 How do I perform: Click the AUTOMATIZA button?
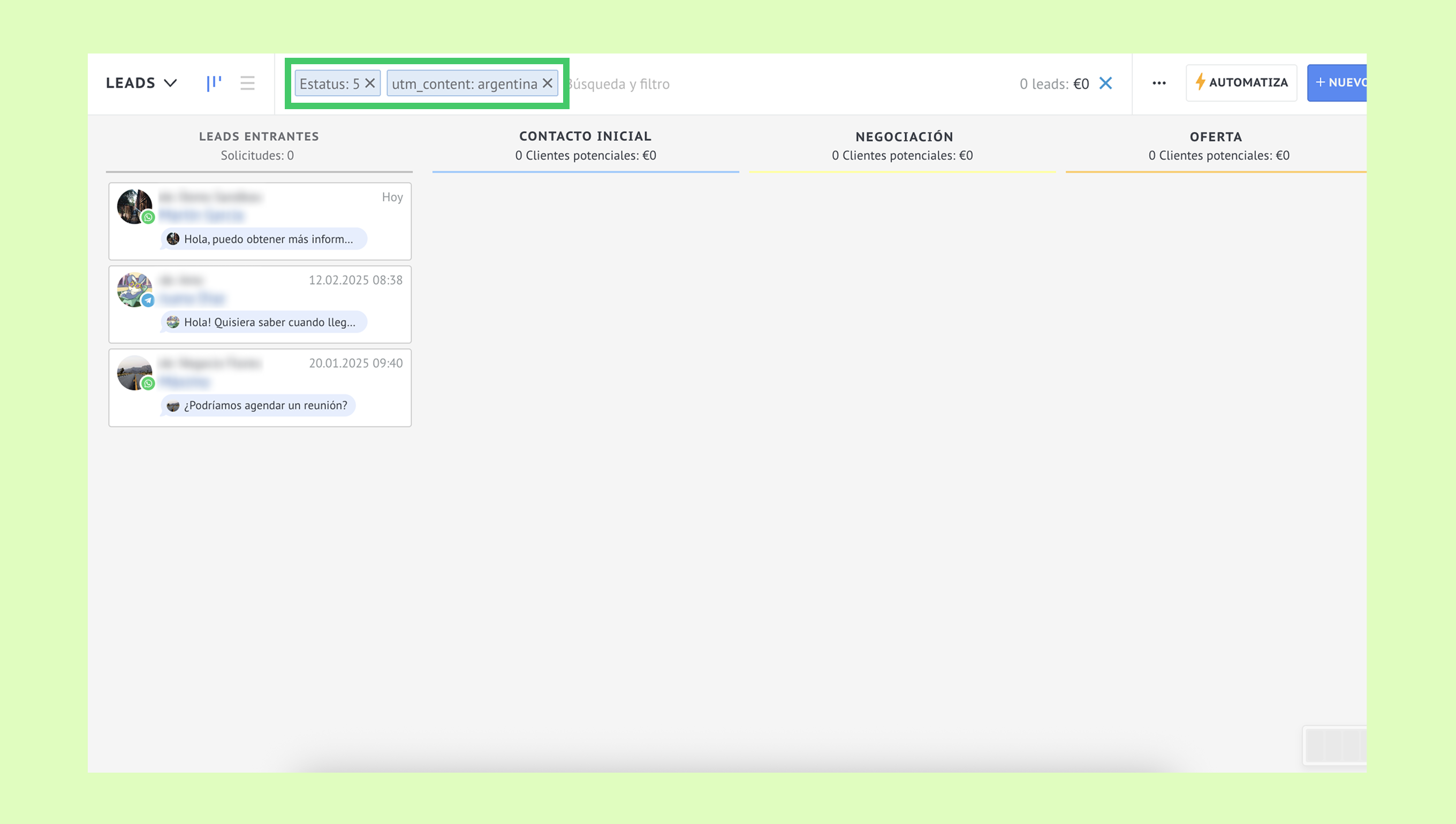pyautogui.click(x=1241, y=82)
